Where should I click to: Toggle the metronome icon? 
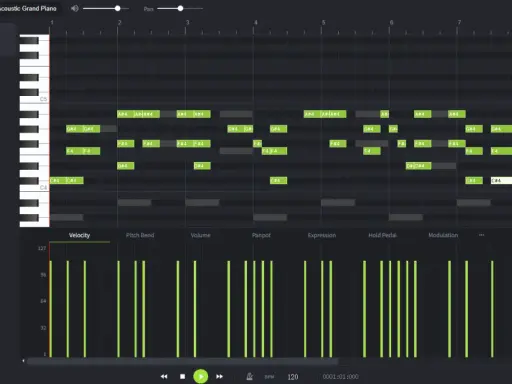(249, 376)
